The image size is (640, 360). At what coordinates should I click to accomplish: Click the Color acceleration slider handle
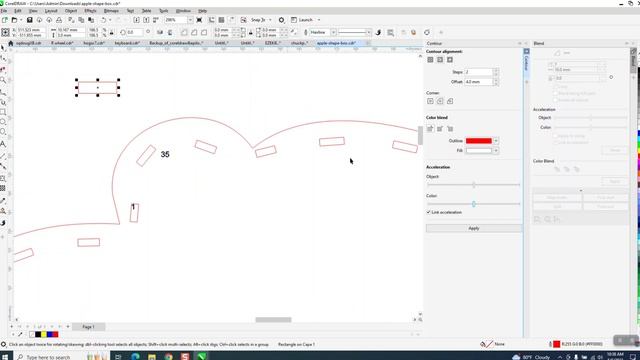(473, 204)
